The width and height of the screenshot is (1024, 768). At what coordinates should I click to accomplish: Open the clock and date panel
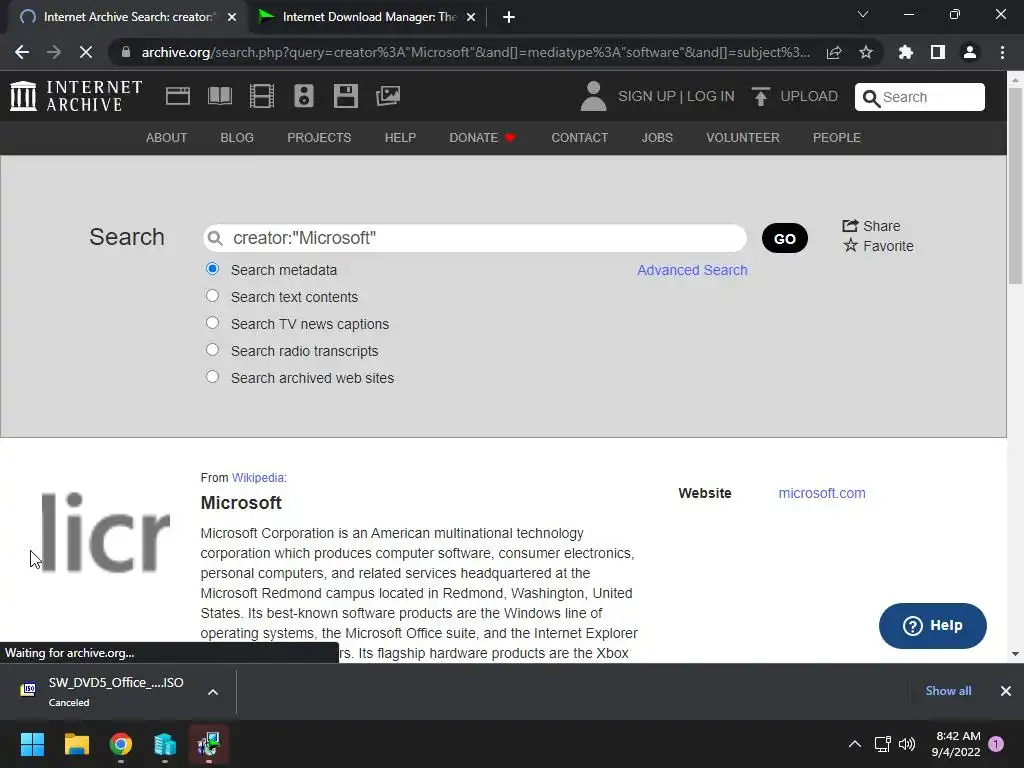[956, 744]
